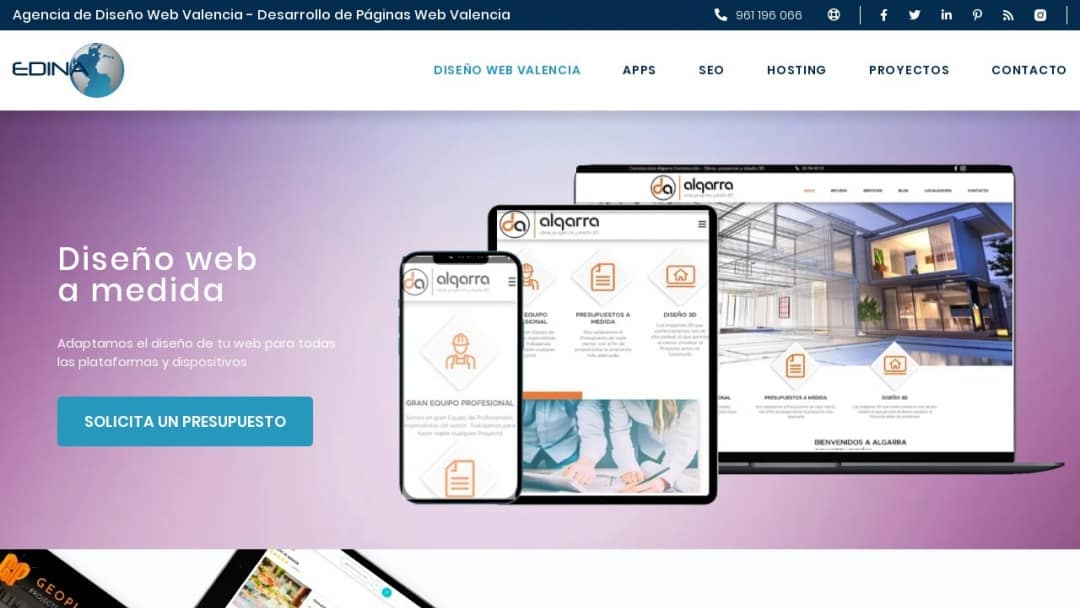
Task: Click the Agencia de Diseño Web Valencia title
Action: [x=259, y=14]
